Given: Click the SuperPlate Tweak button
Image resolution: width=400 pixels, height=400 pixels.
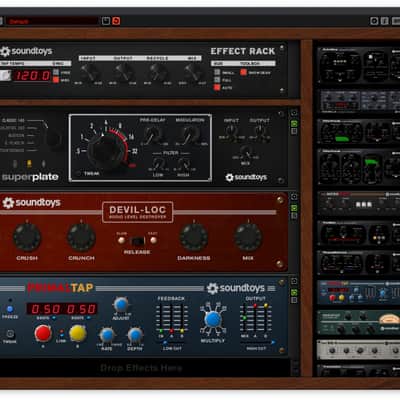Looking at the screenshot, I should coord(79,173).
